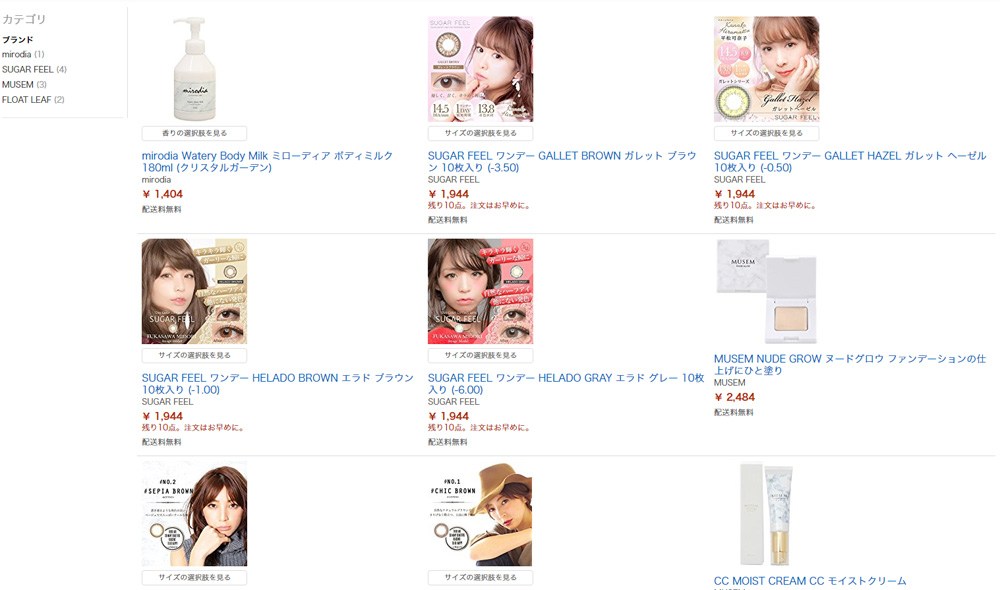
Task: Open CC MOIST CREAM product link
Action: pyautogui.click(x=810, y=581)
